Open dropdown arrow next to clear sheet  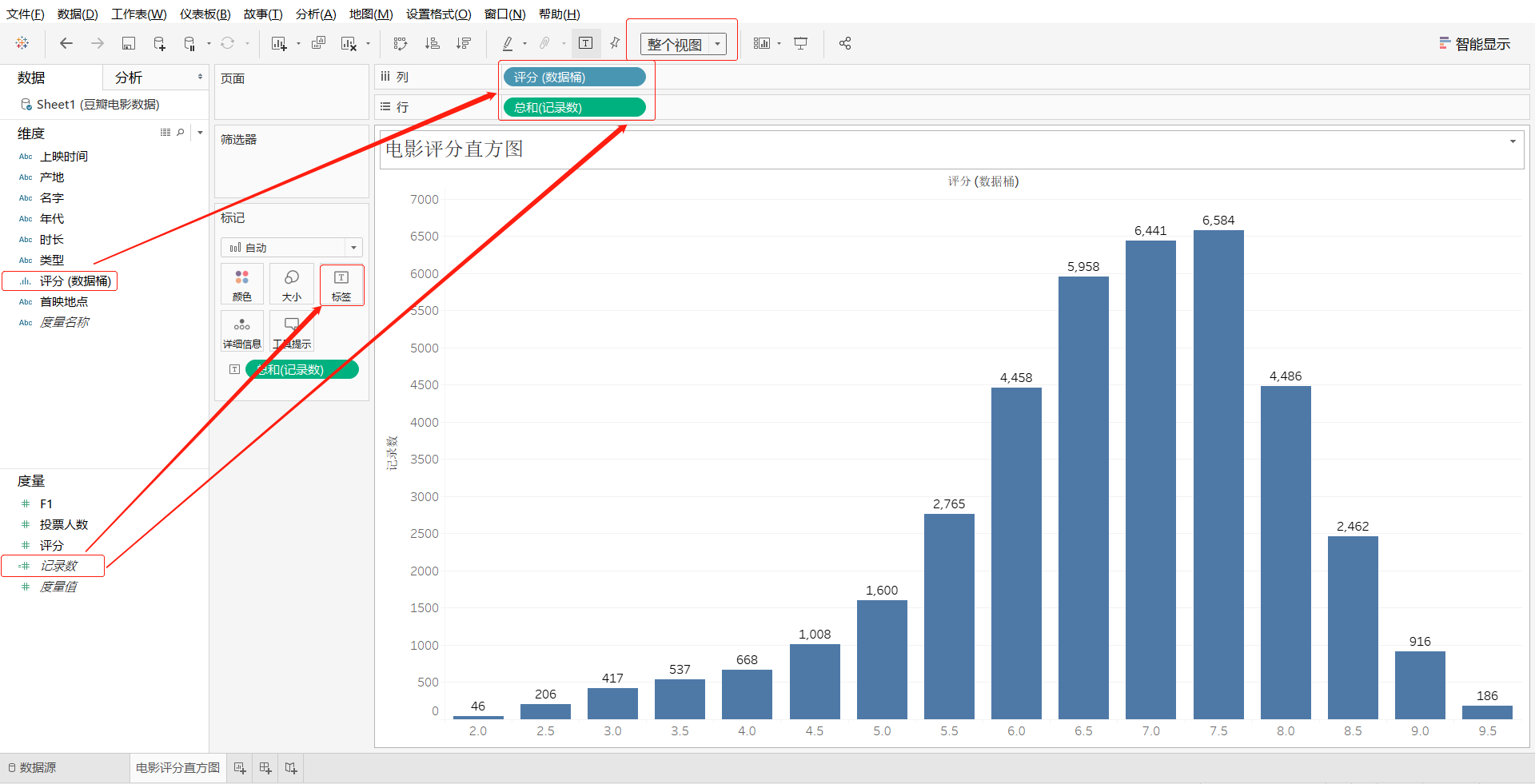tap(368, 44)
